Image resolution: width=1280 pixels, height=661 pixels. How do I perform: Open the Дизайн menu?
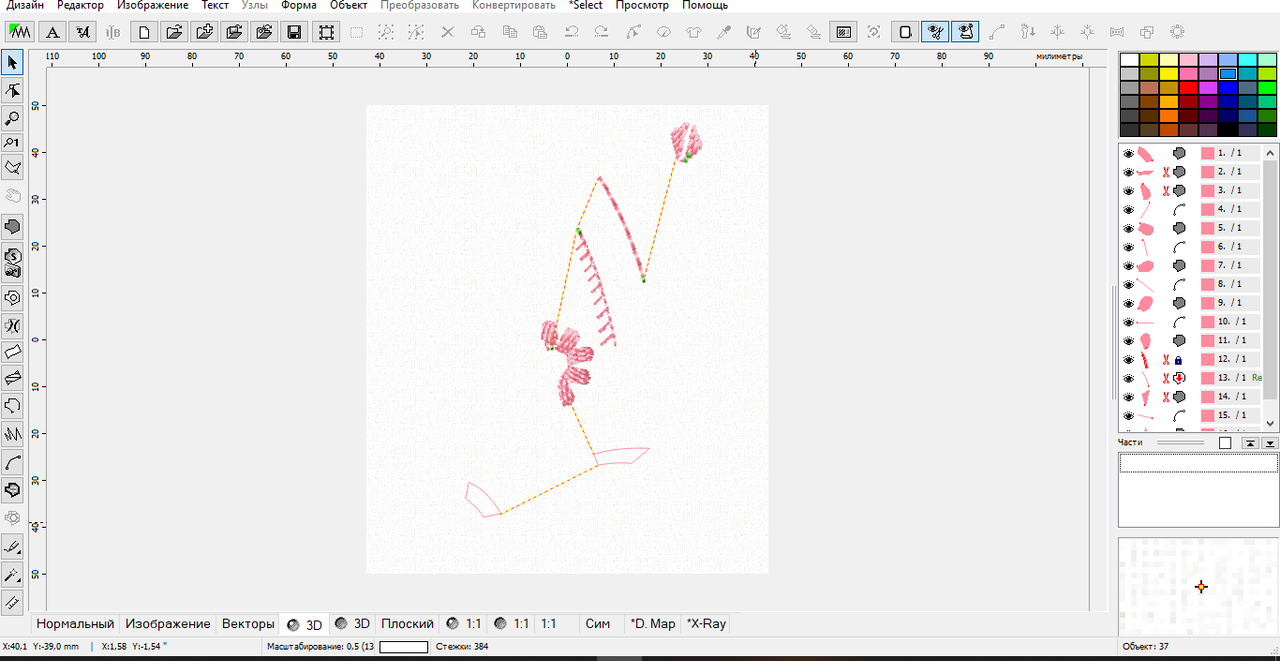point(25,6)
